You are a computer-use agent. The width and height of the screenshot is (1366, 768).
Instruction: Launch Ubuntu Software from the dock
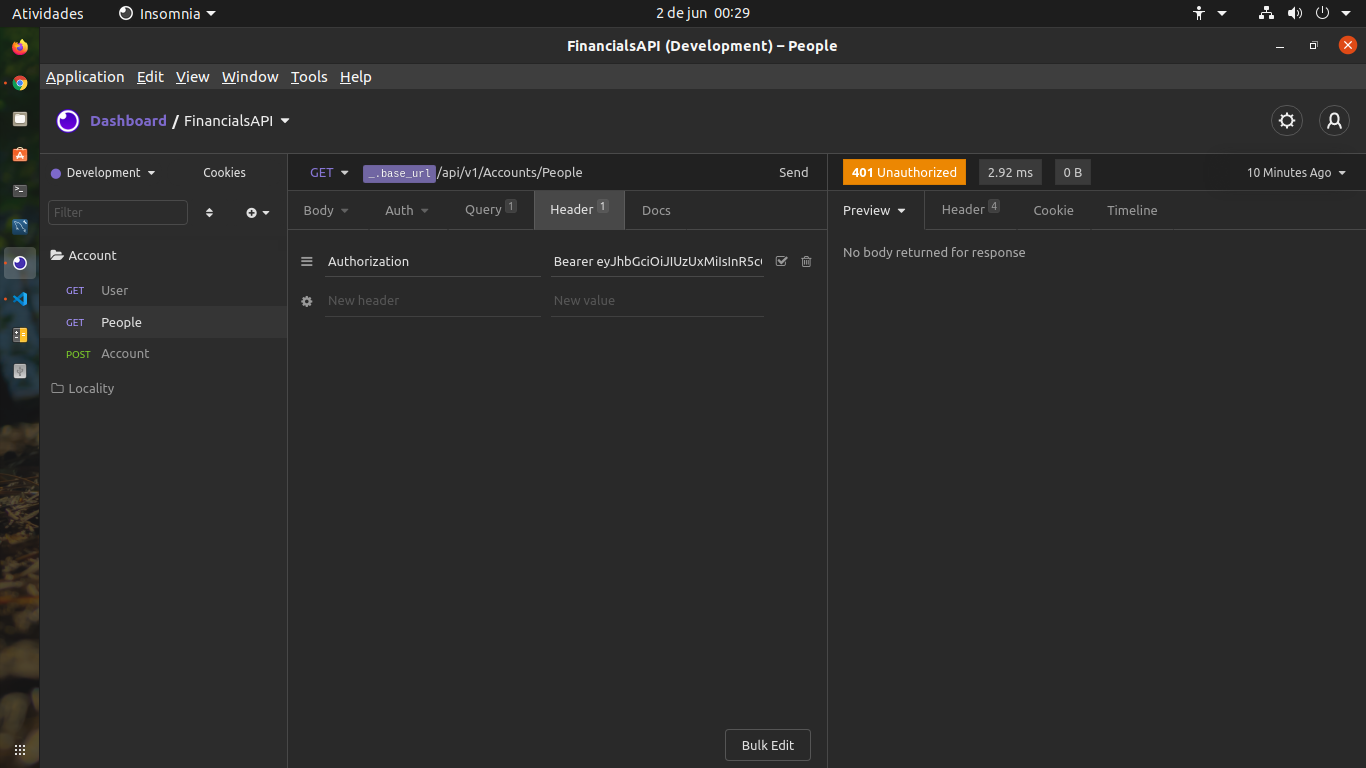tap(20, 155)
